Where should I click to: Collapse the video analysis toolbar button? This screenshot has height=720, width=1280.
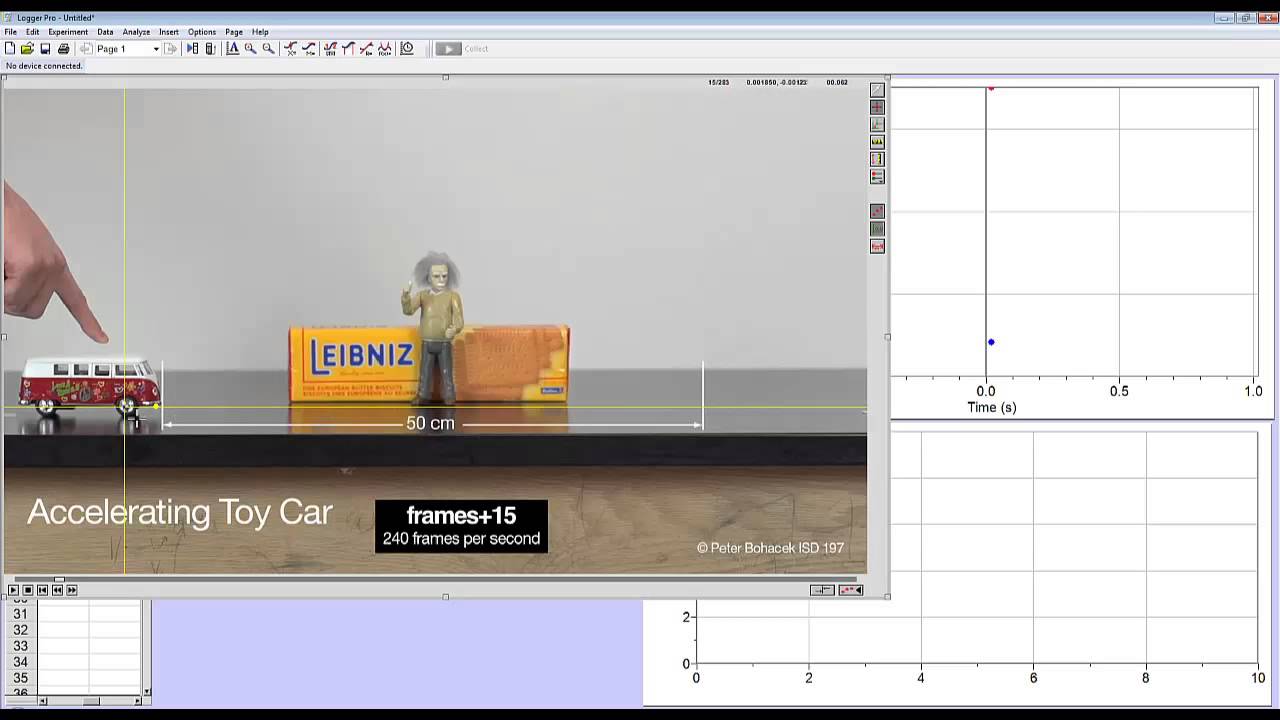pyautogui.click(x=851, y=590)
